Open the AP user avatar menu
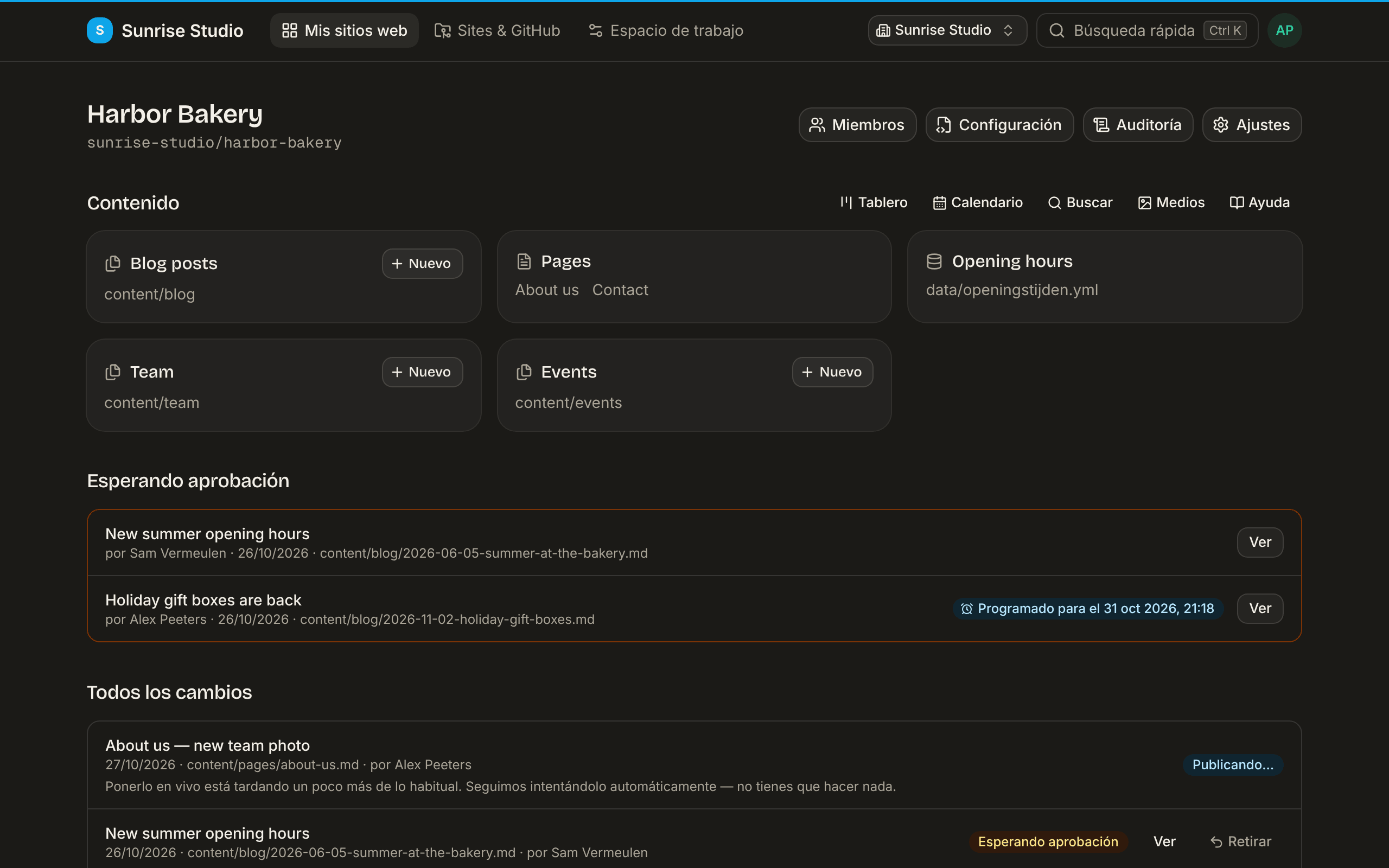 [x=1284, y=30]
